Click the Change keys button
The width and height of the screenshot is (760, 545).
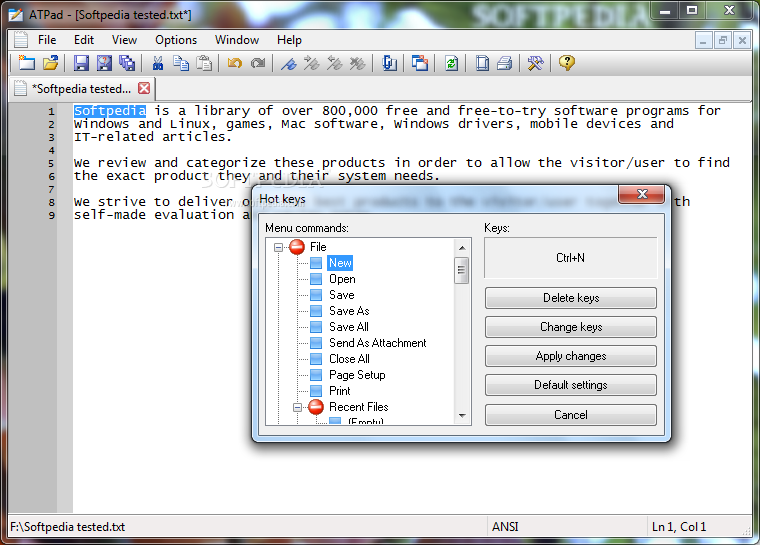point(571,327)
